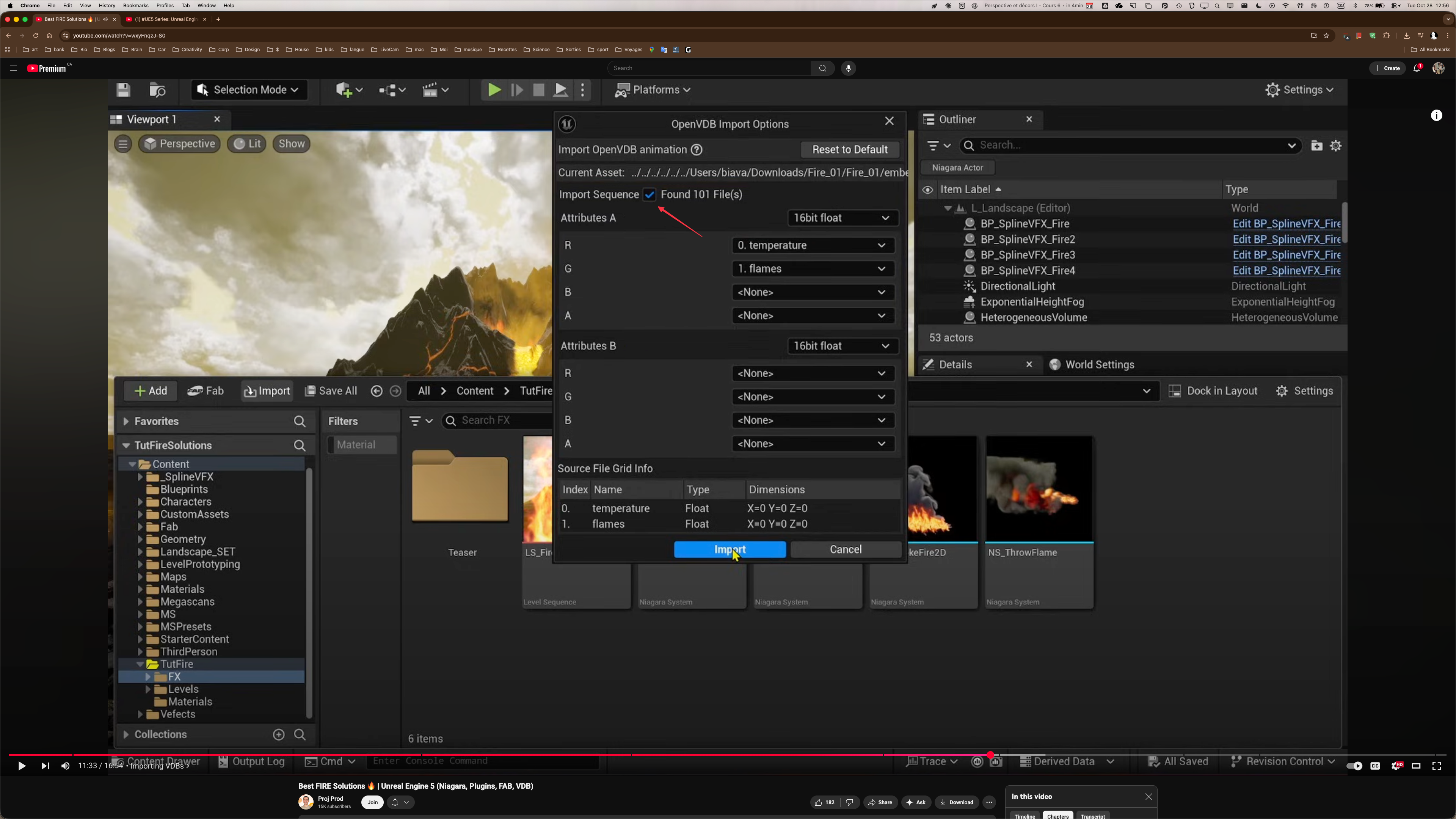1456x819 pixels.
Task: Expand the Favorites section
Action: pos(126,422)
